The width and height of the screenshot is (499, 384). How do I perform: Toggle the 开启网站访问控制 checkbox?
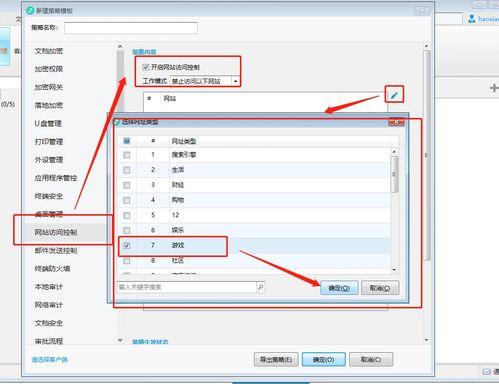point(145,67)
